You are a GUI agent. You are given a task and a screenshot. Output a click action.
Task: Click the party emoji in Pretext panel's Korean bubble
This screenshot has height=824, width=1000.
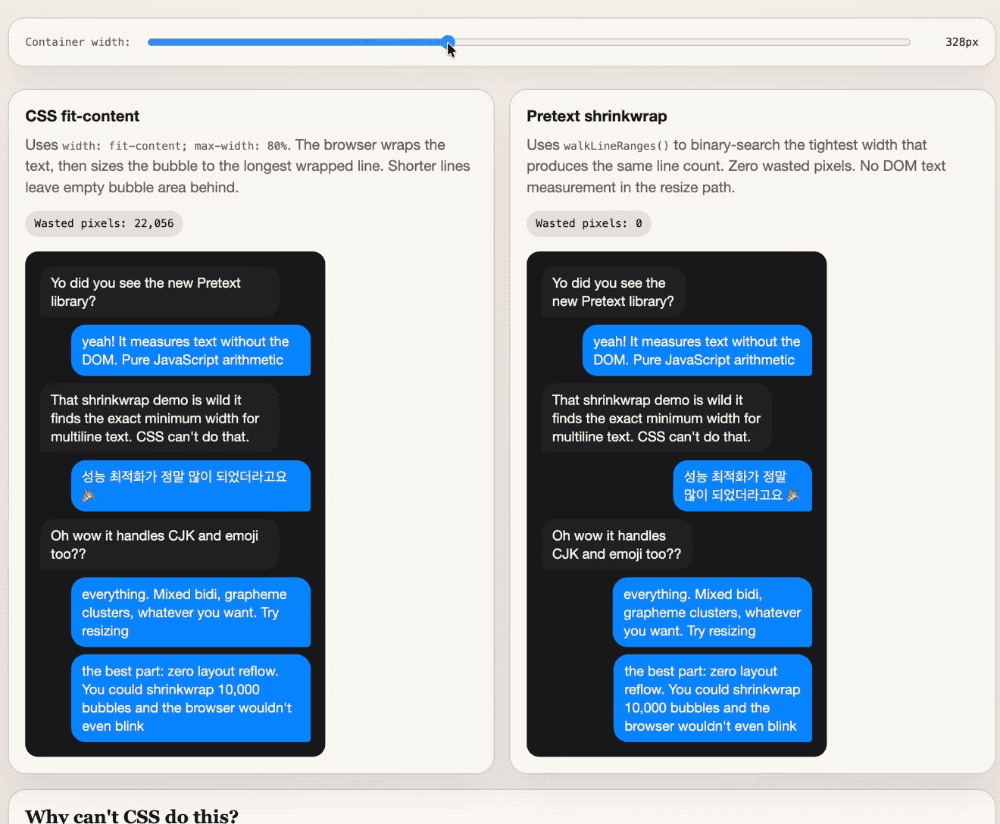tap(793, 495)
